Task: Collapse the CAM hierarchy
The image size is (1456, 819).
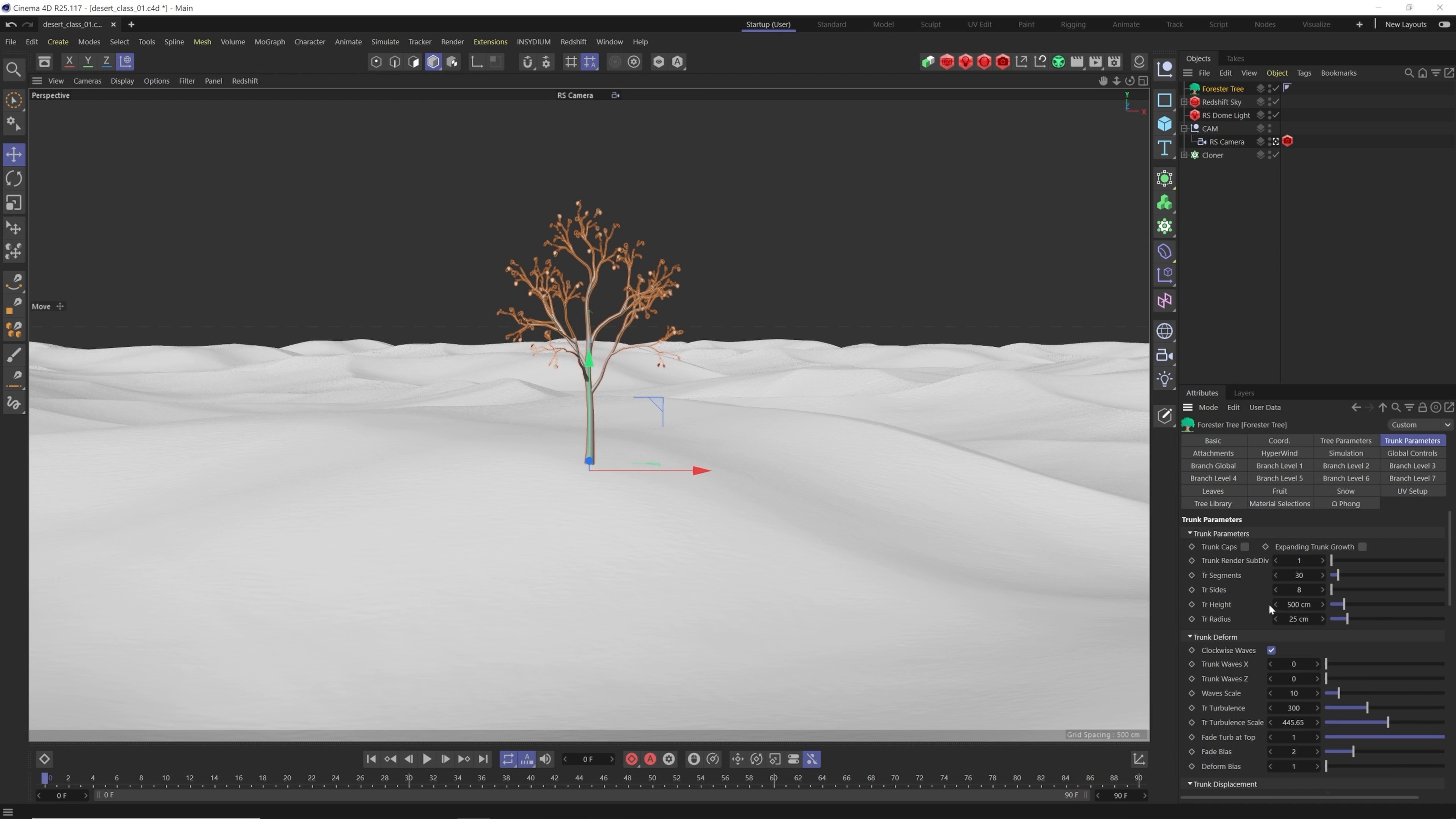Action: point(1184,128)
